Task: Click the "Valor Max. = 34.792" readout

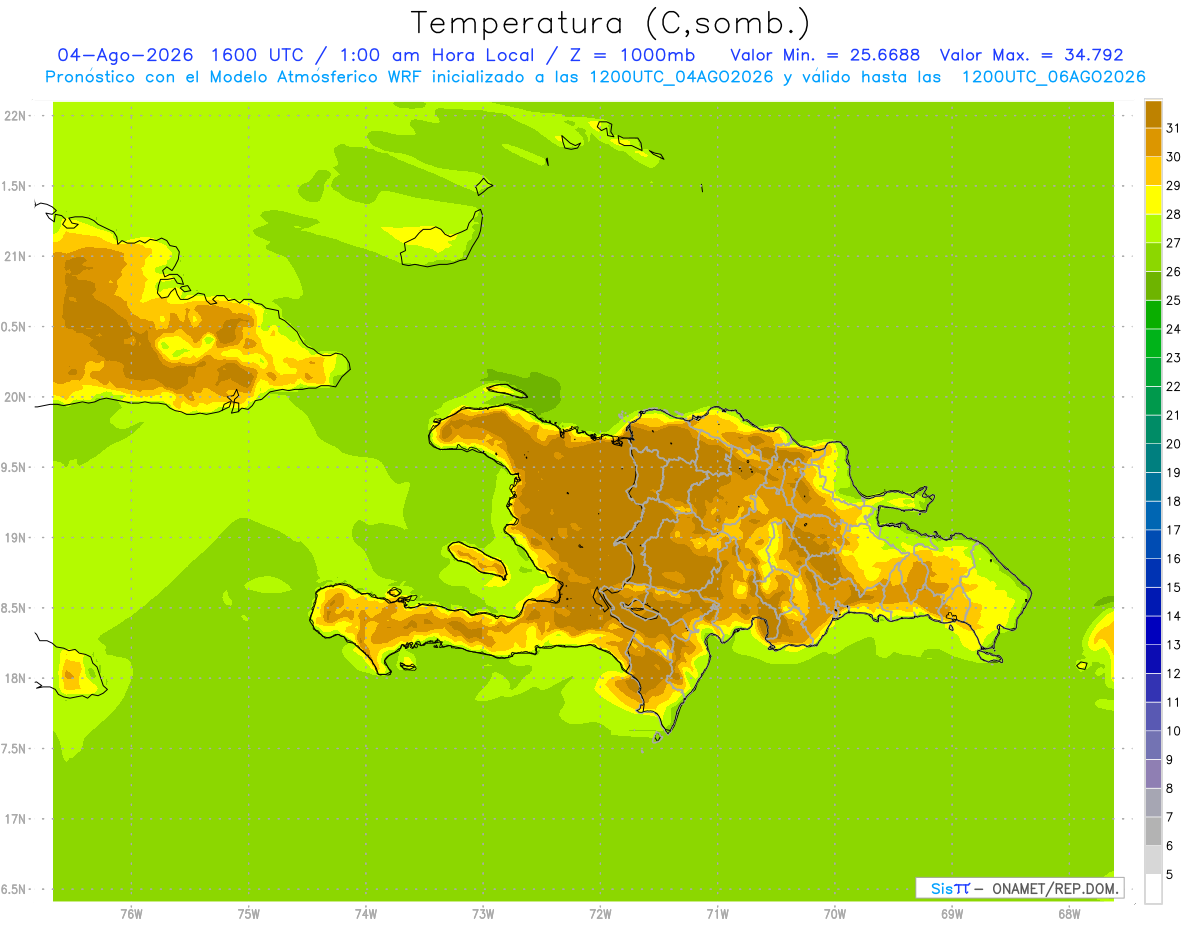Action: tap(1032, 55)
